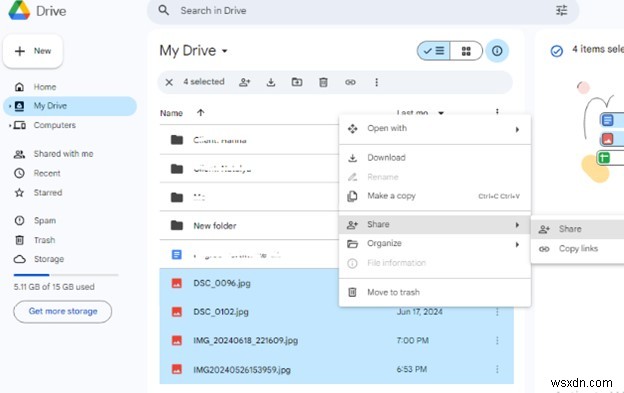
Task: Switch to grid layout view
Action: (466, 51)
